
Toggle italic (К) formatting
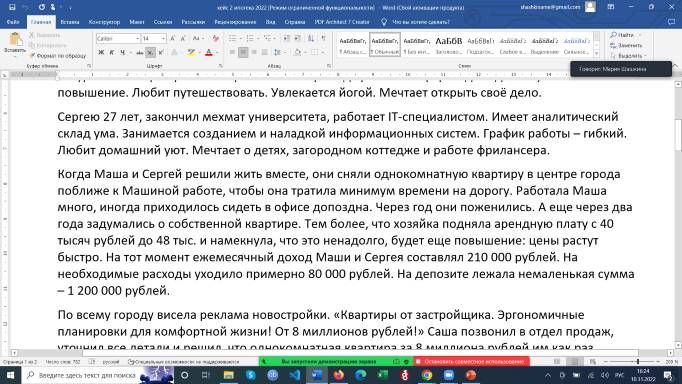click(111, 52)
